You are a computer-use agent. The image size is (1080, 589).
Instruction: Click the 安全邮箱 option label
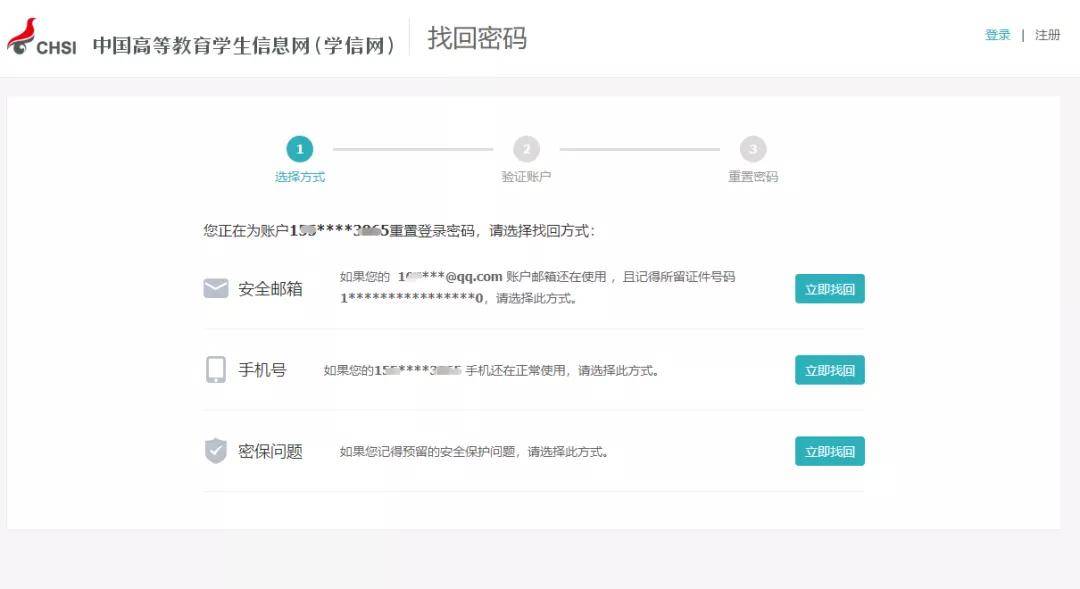(270, 289)
